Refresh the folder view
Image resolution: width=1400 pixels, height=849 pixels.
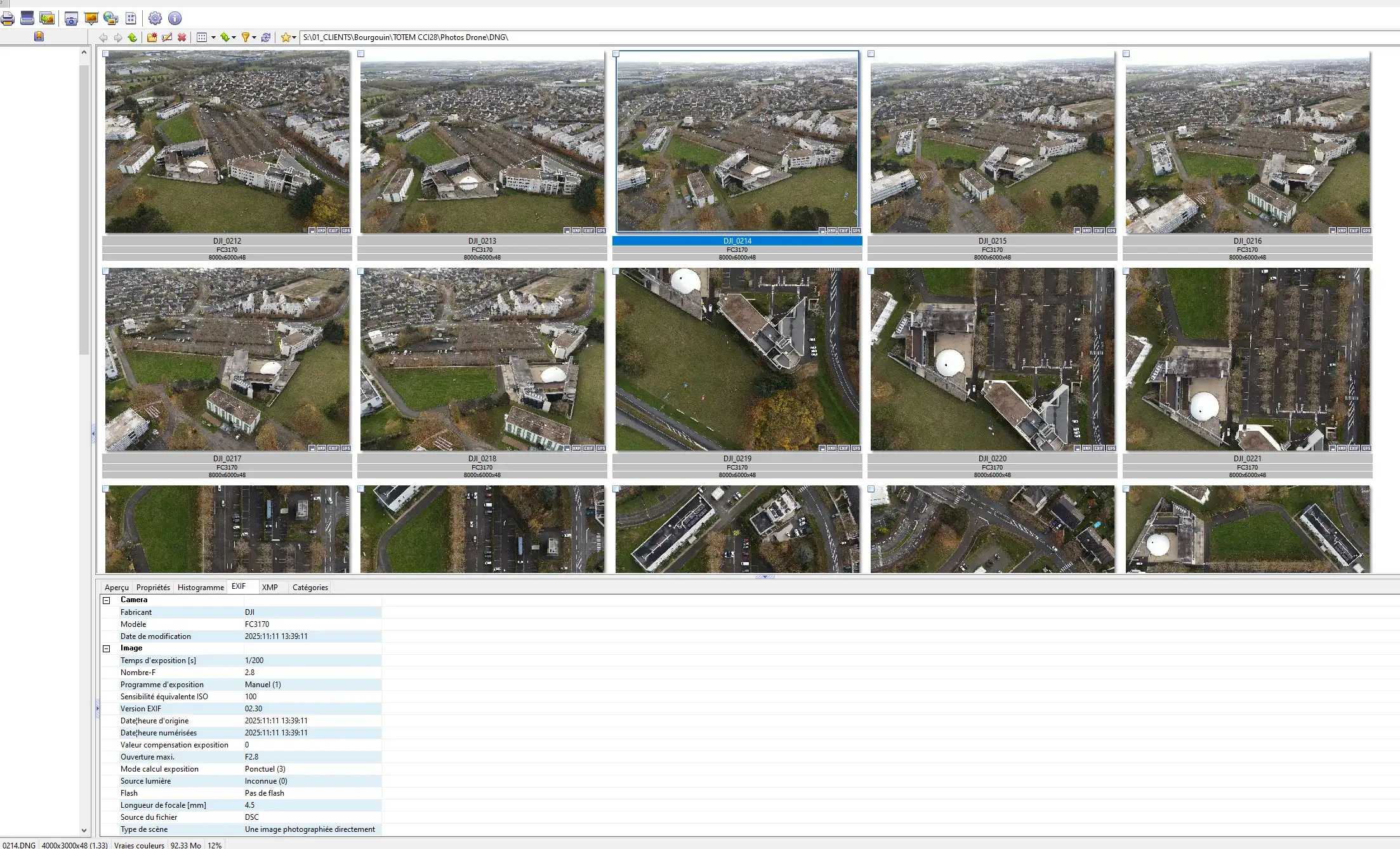point(266,37)
